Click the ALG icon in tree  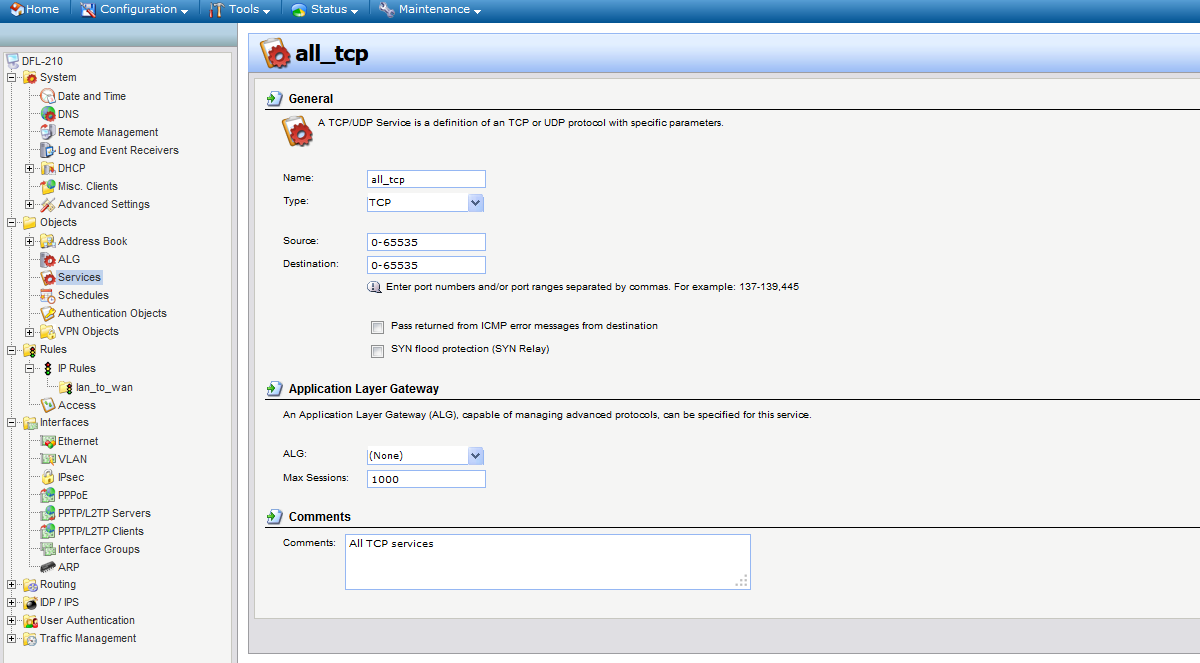[x=48, y=259]
